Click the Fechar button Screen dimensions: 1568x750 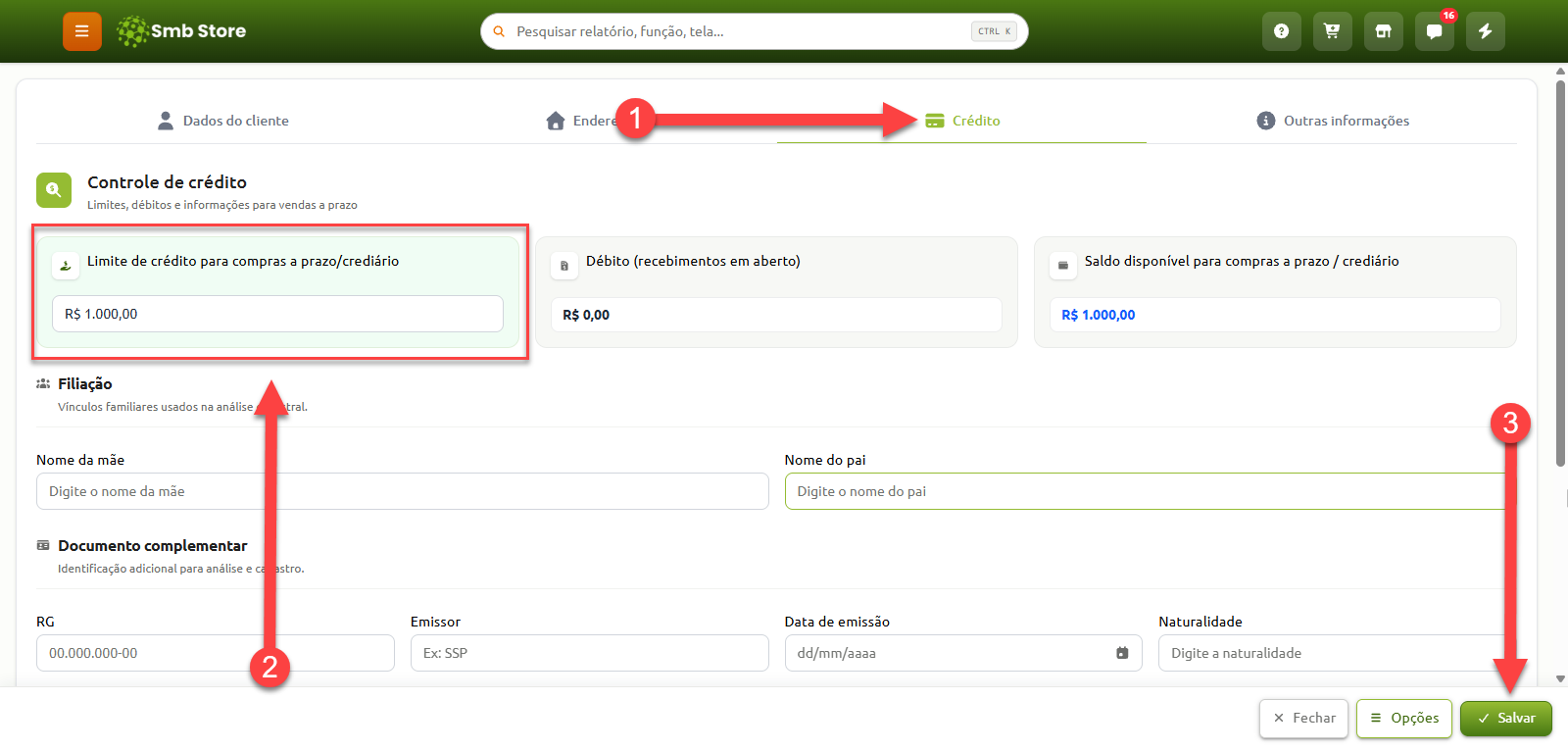(1304, 719)
